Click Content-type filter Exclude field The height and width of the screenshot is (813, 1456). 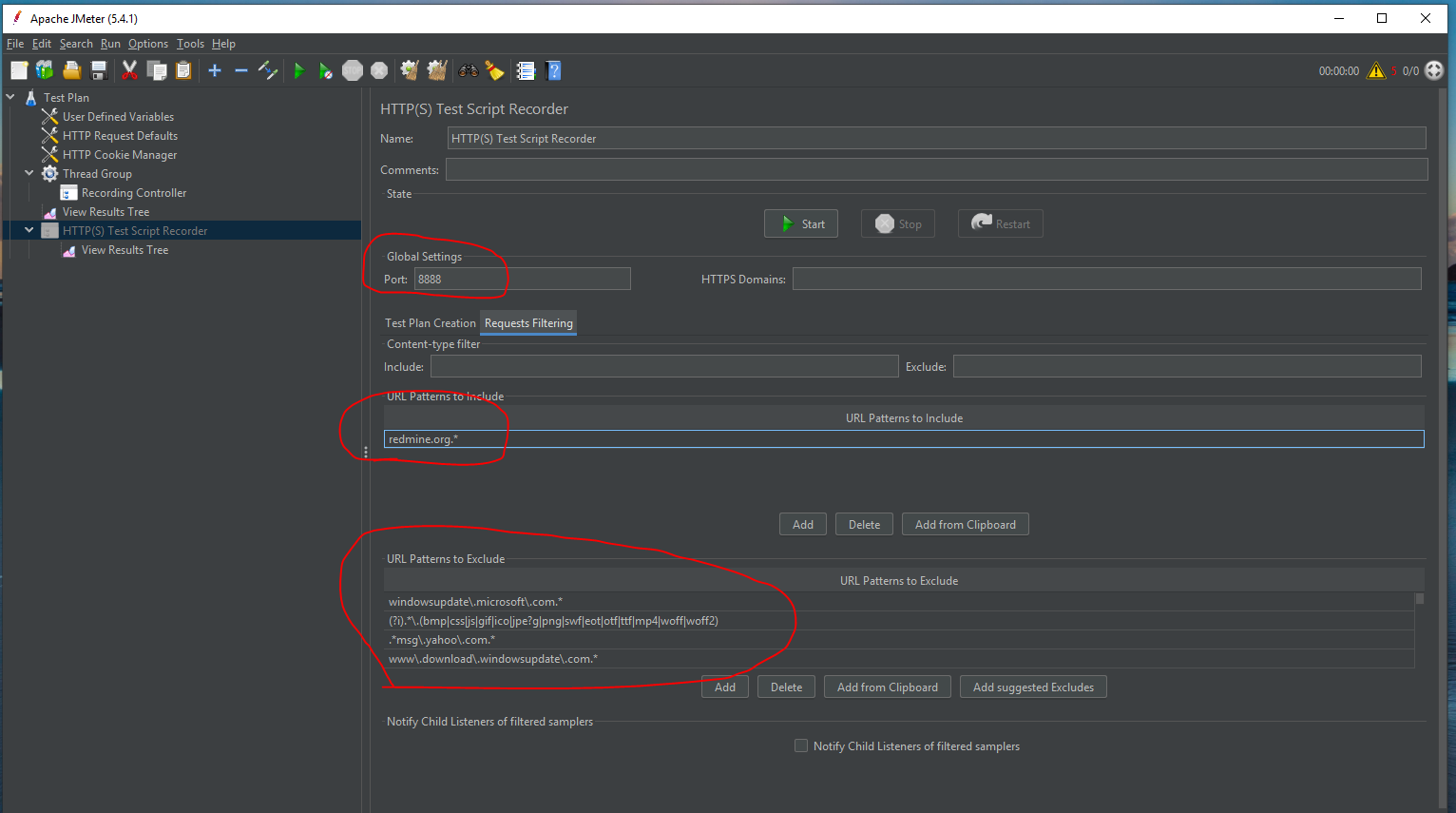[x=1187, y=366]
